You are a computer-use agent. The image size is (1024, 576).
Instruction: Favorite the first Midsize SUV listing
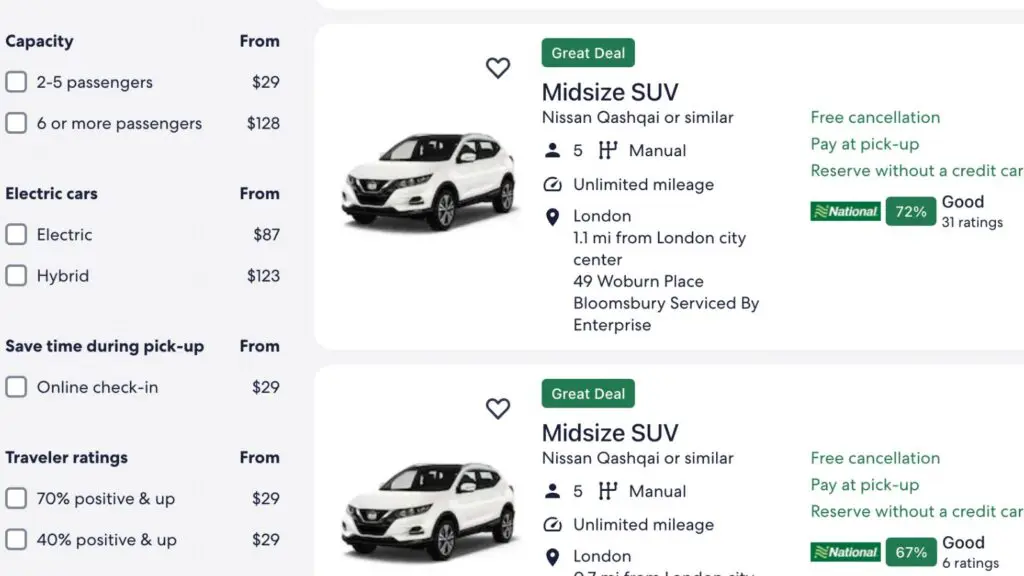[498, 67]
